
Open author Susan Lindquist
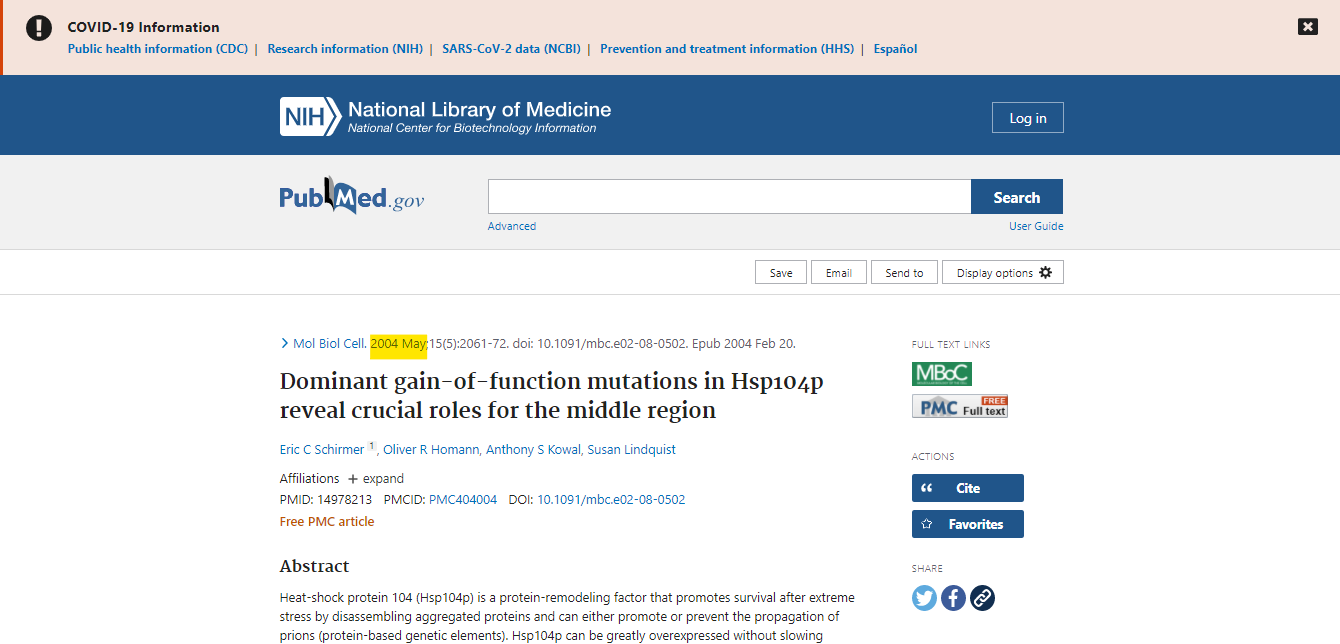click(631, 450)
